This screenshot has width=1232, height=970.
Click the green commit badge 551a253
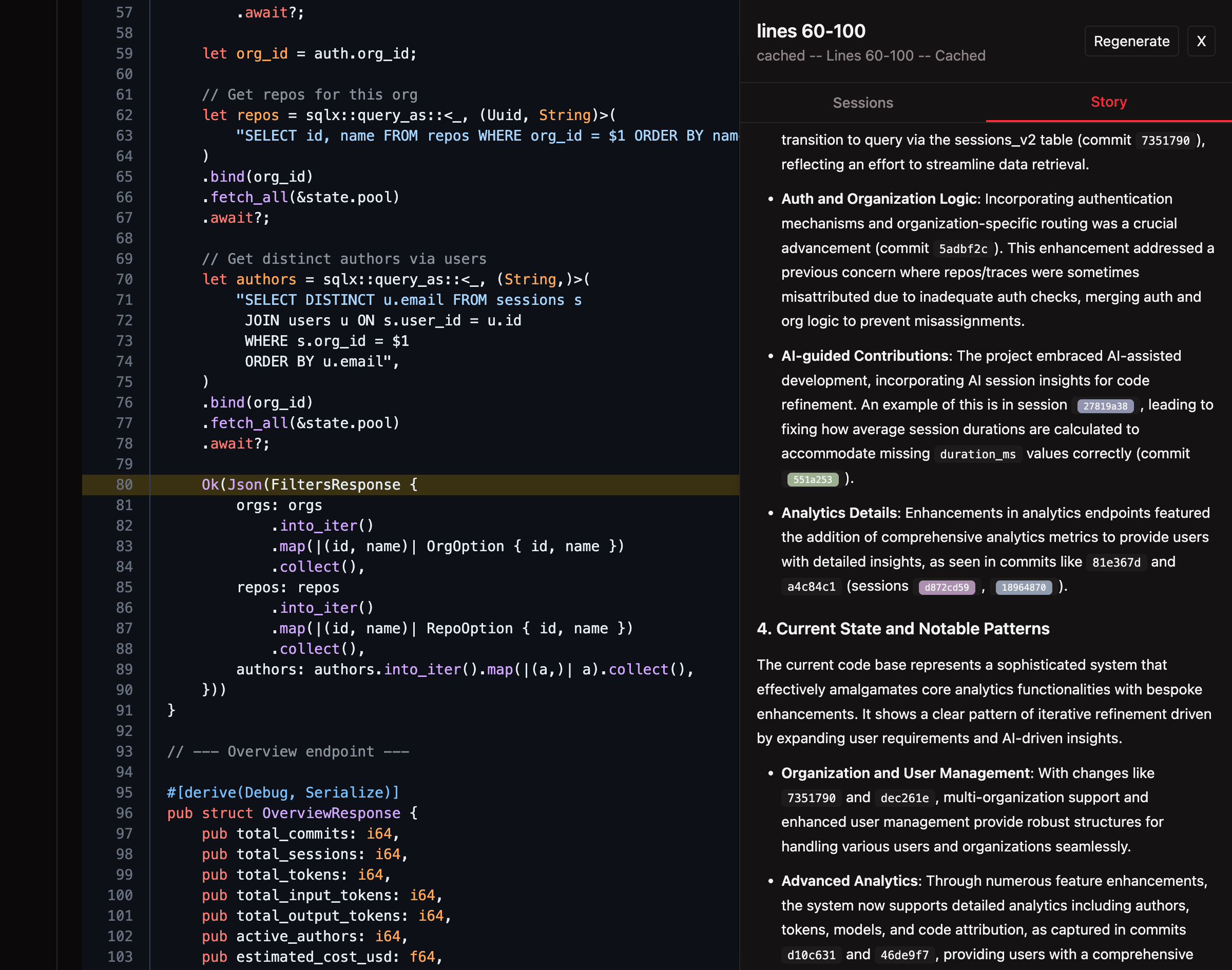(812, 480)
